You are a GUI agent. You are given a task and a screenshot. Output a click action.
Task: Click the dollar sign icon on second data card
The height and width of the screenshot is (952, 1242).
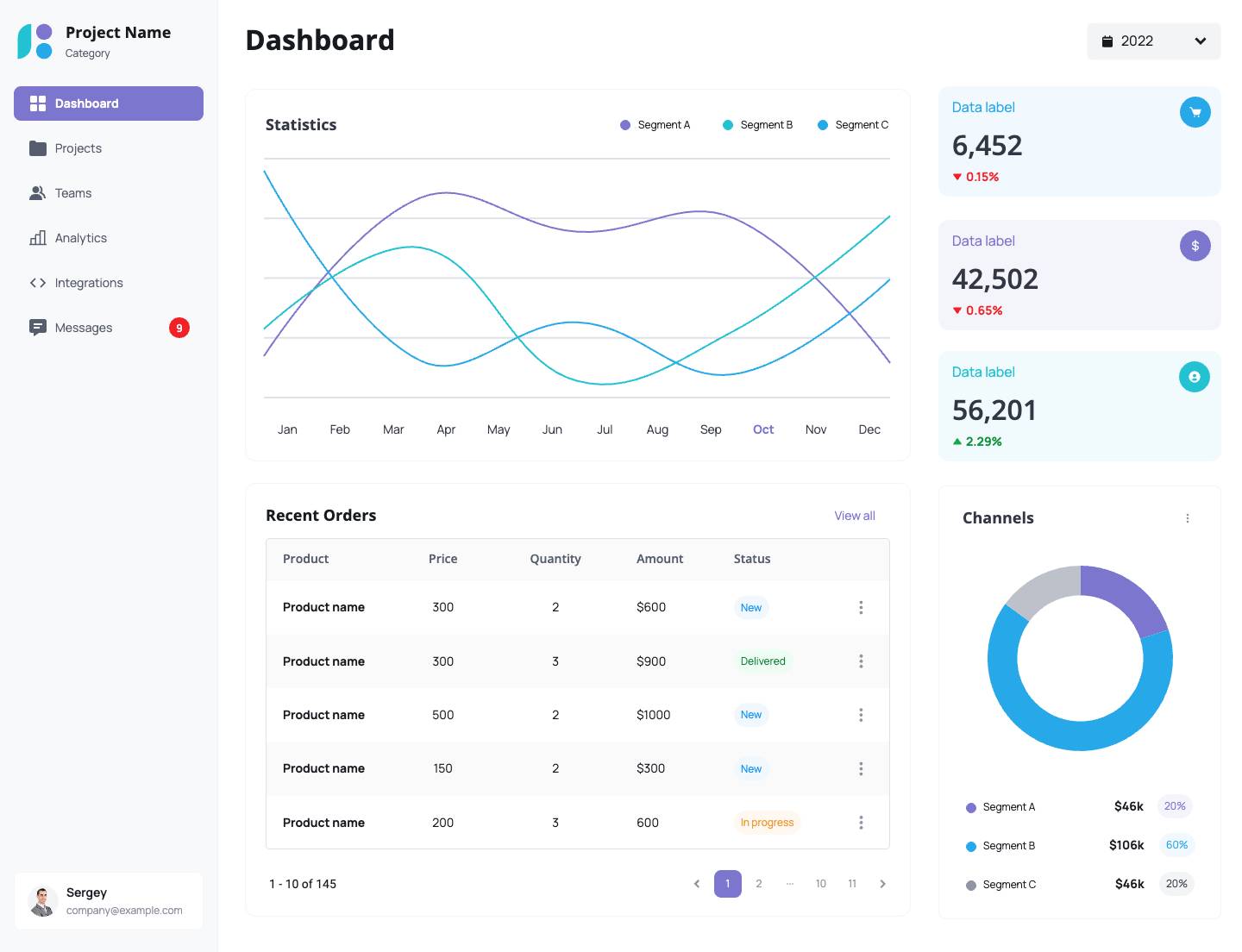click(x=1195, y=246)
